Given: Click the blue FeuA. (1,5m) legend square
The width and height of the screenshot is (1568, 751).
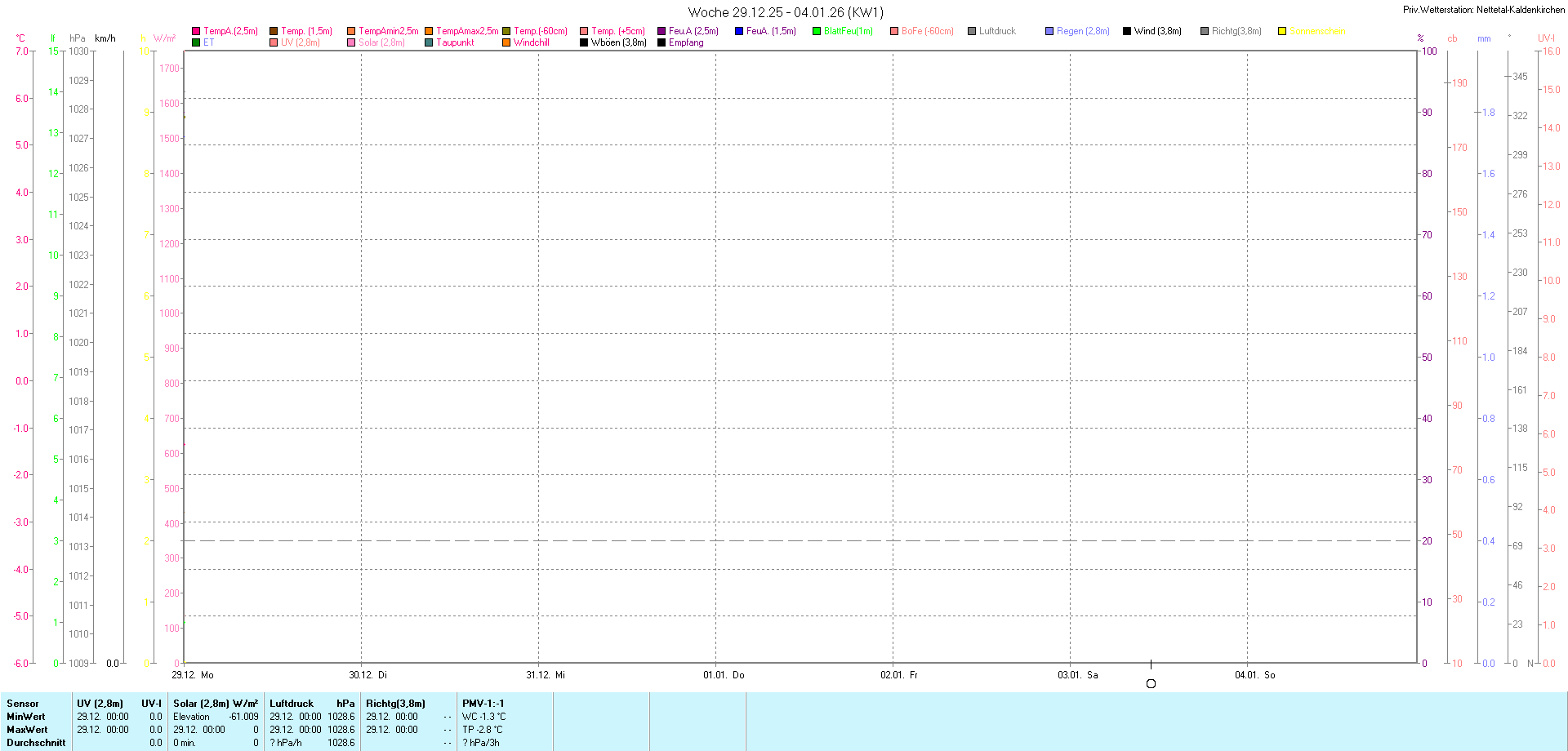Looking at the screenshot, I should [739, 31].
